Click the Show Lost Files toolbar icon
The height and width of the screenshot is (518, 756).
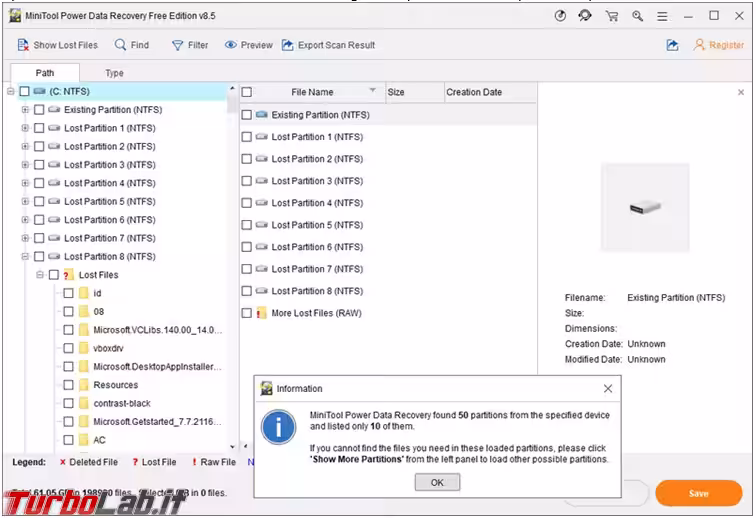pyautogui.click(x=24, y=45)
